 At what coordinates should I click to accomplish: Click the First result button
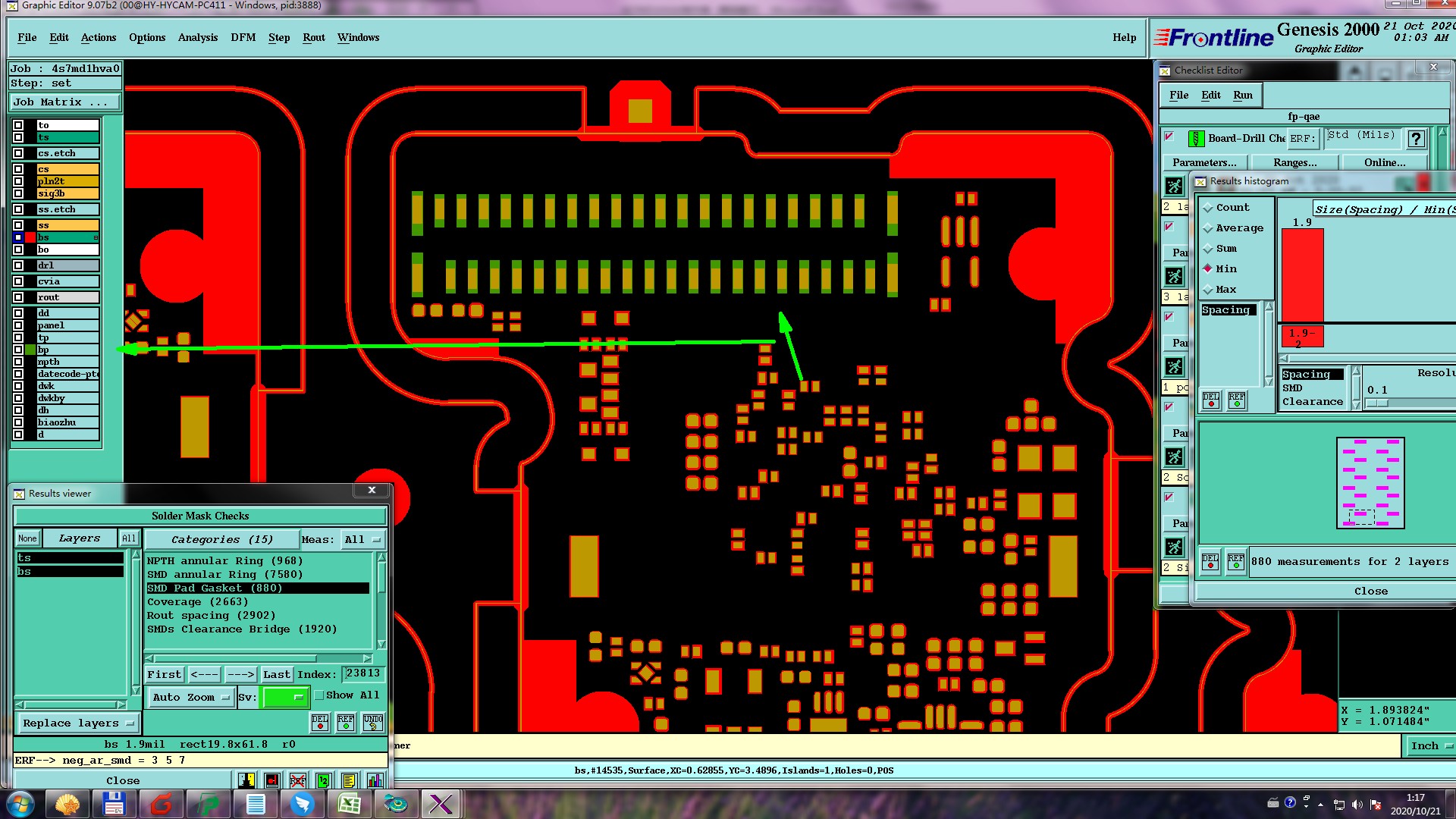click(x=165, y=675)
